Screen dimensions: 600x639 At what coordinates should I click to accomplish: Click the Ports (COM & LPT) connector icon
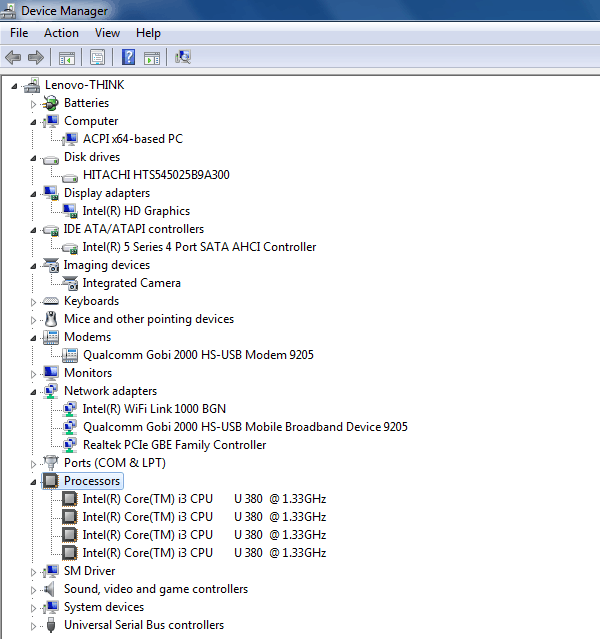click(x=51, y=463)
